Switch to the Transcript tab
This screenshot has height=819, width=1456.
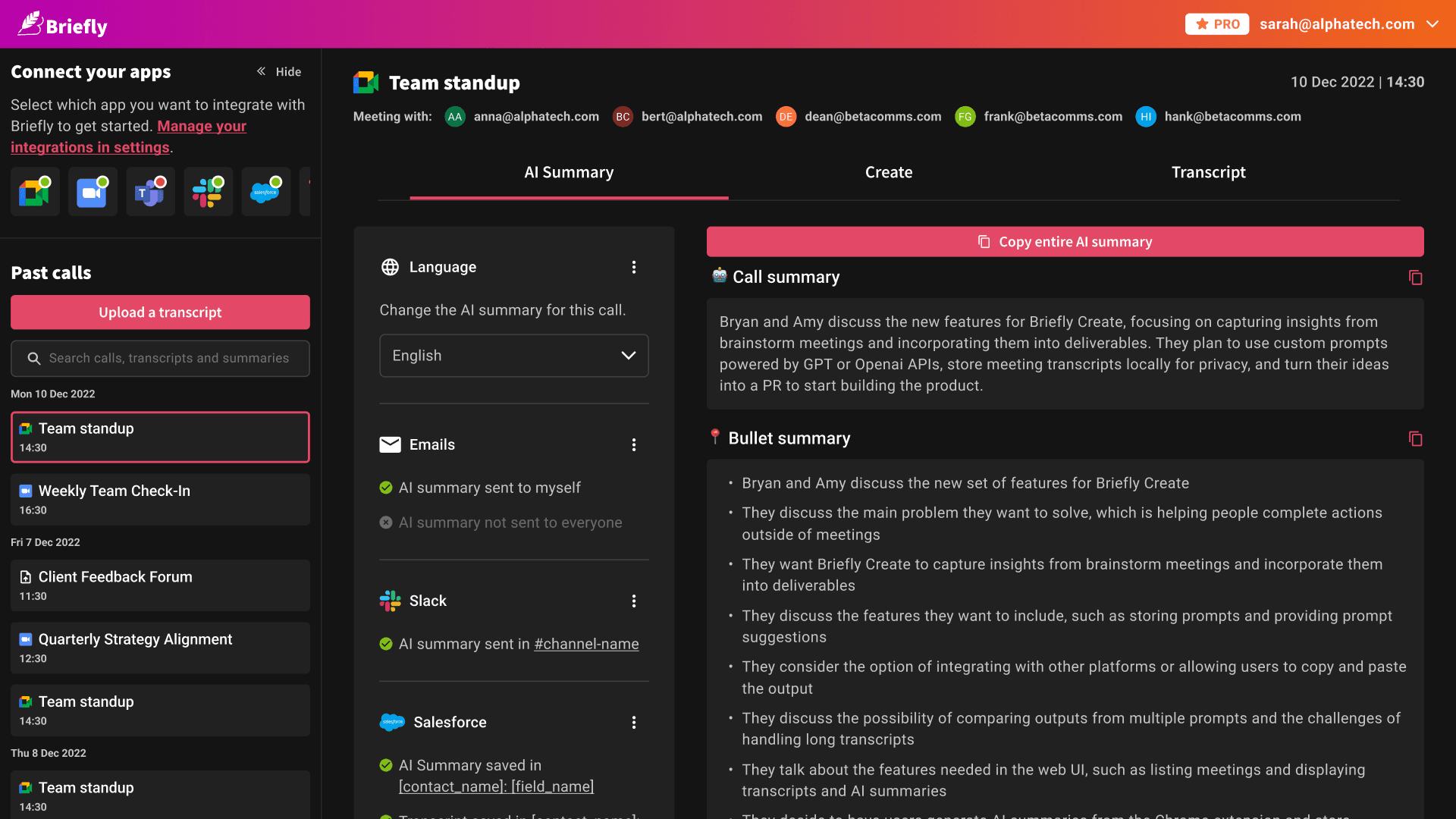pos(1208,172)
